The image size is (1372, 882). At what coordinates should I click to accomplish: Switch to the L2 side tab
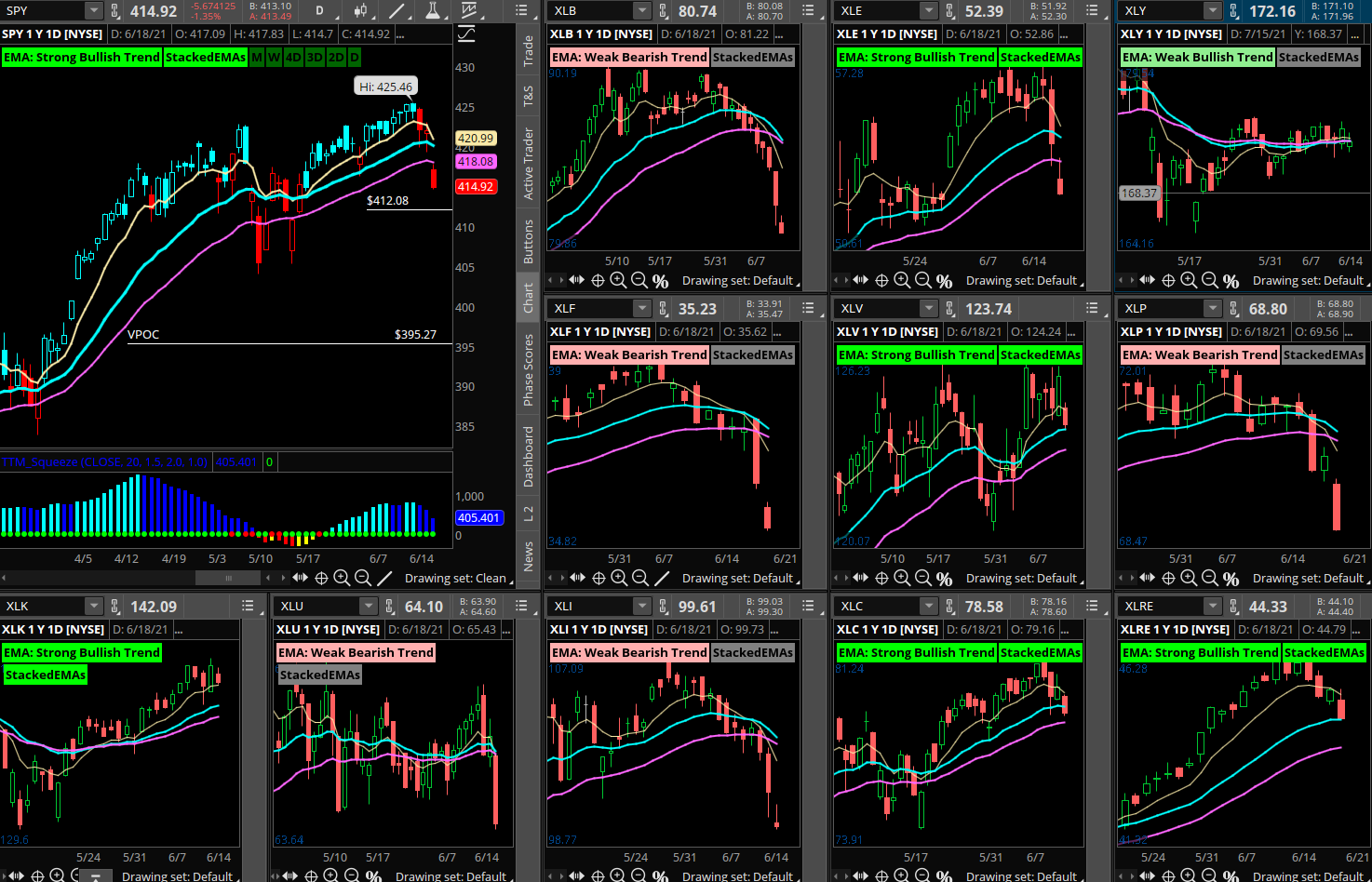[x=528, y=513]
